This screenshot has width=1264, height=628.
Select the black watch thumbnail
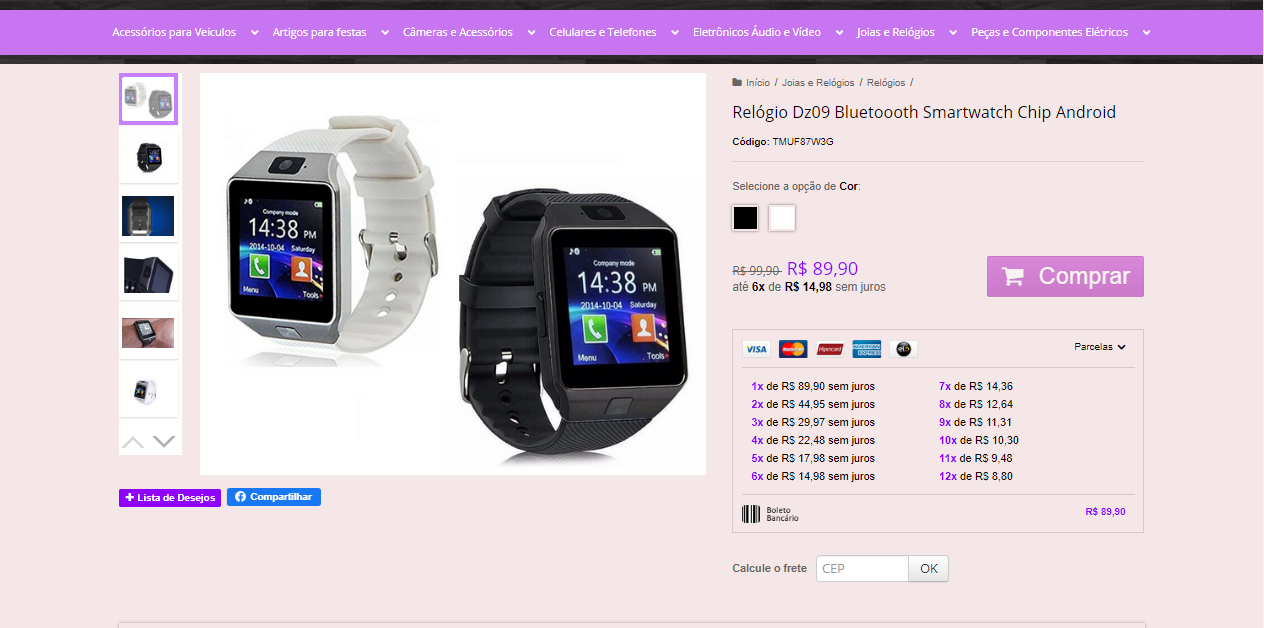[149, 155]
